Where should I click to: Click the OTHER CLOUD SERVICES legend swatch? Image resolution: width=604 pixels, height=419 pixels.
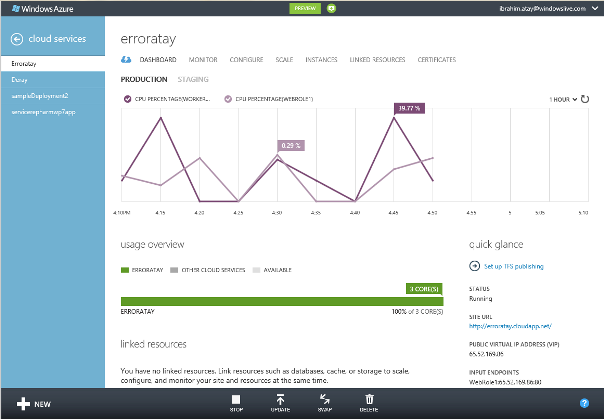point(174,270)
